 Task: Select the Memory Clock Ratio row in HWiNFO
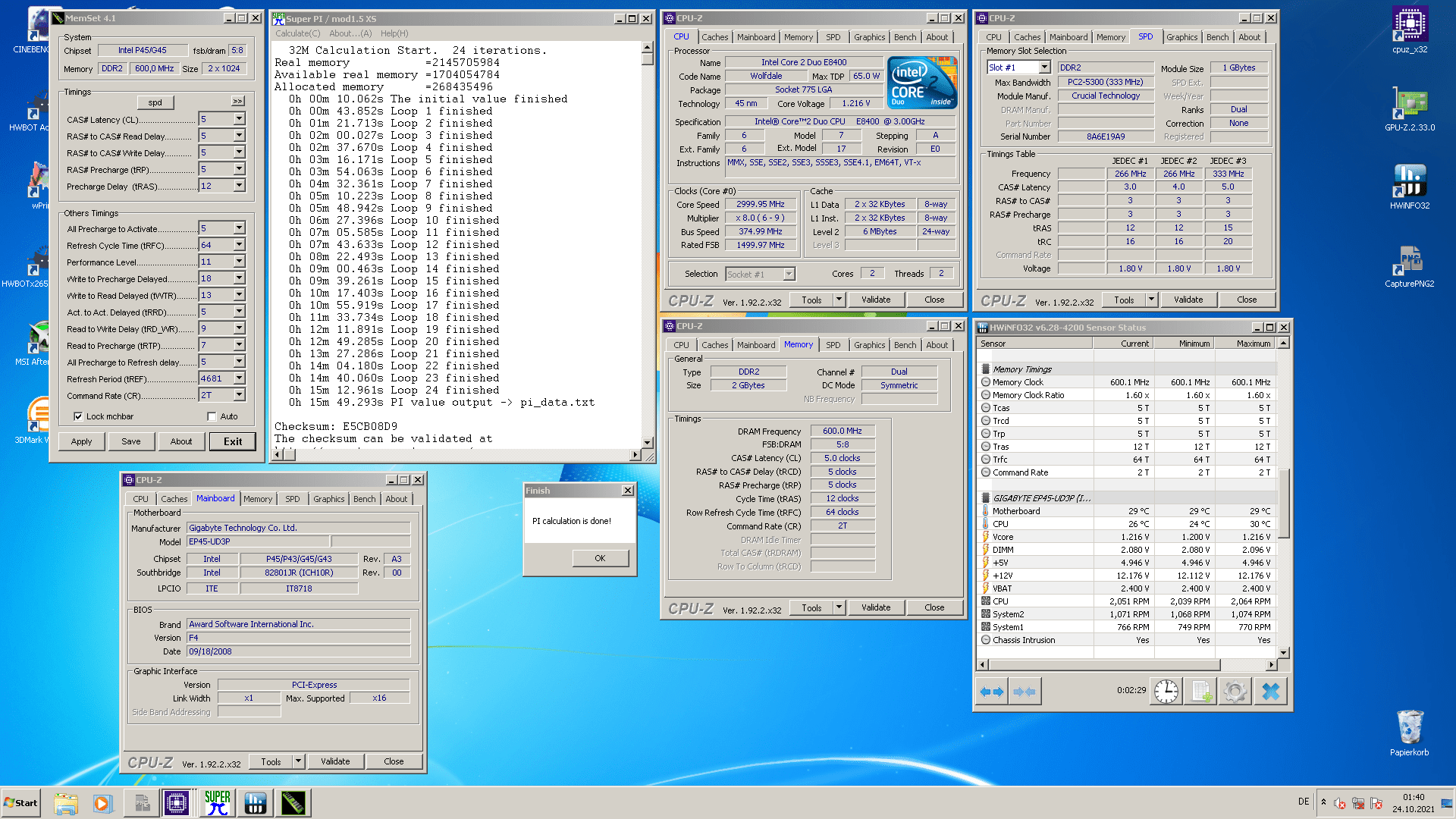point(1126,395)
